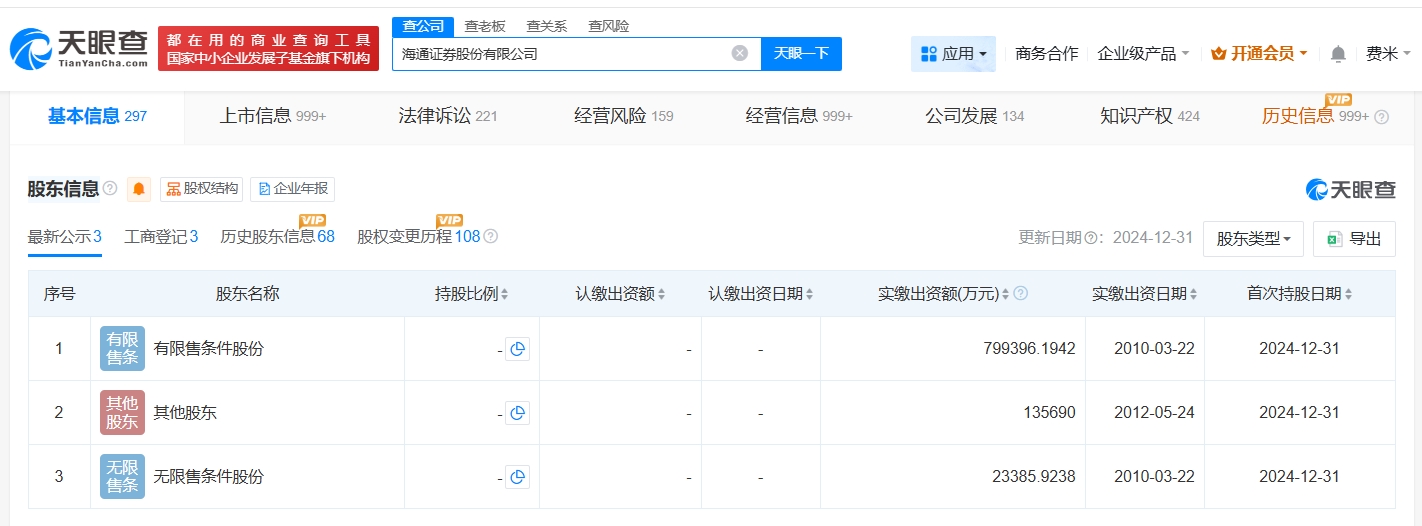Click the help icon next to 历史信息 tab
The height and width of the screenshot is (526, 1422).
click(1382, 117)
